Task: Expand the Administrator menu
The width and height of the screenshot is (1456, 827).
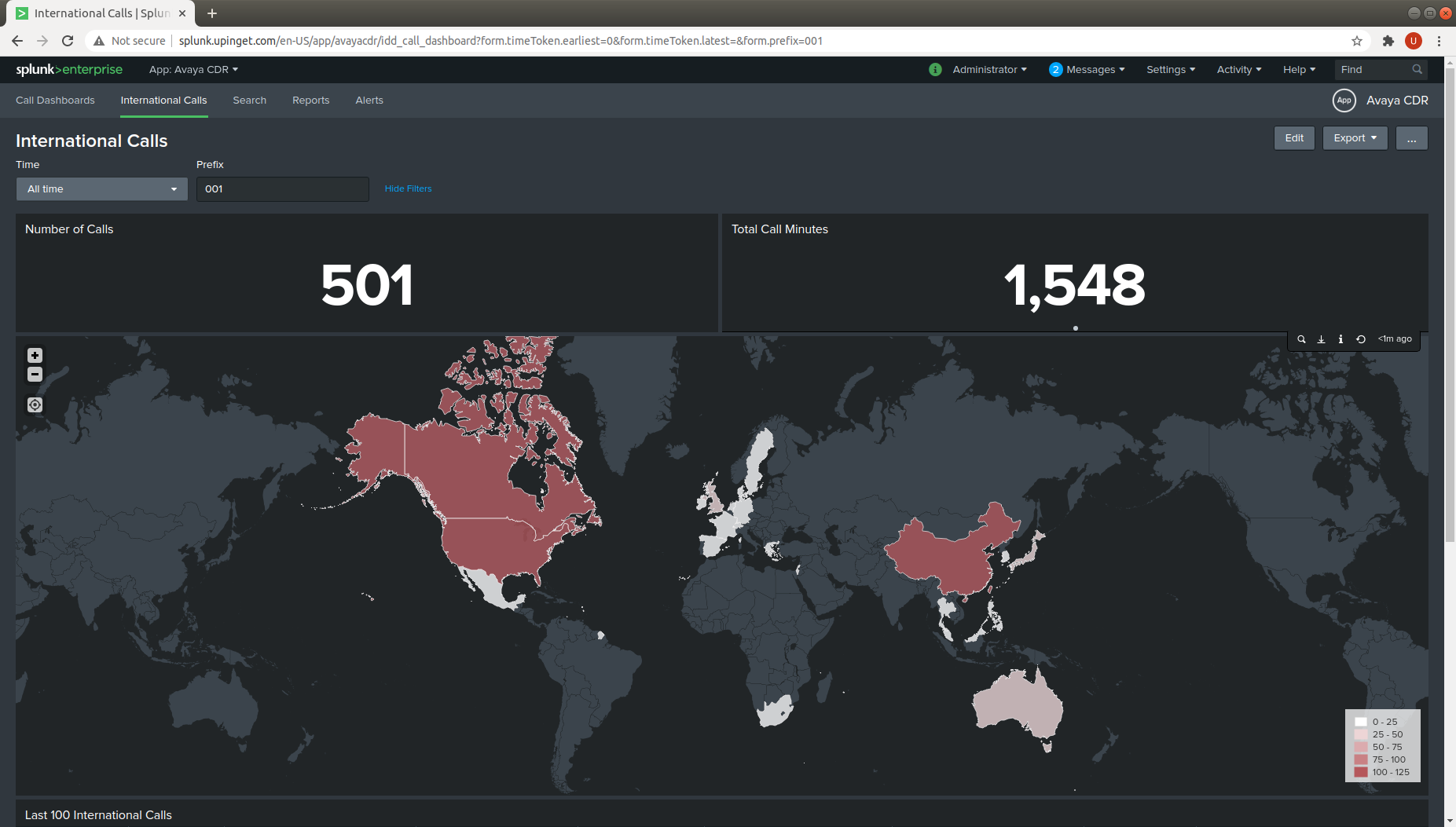Action: (989, 69)
